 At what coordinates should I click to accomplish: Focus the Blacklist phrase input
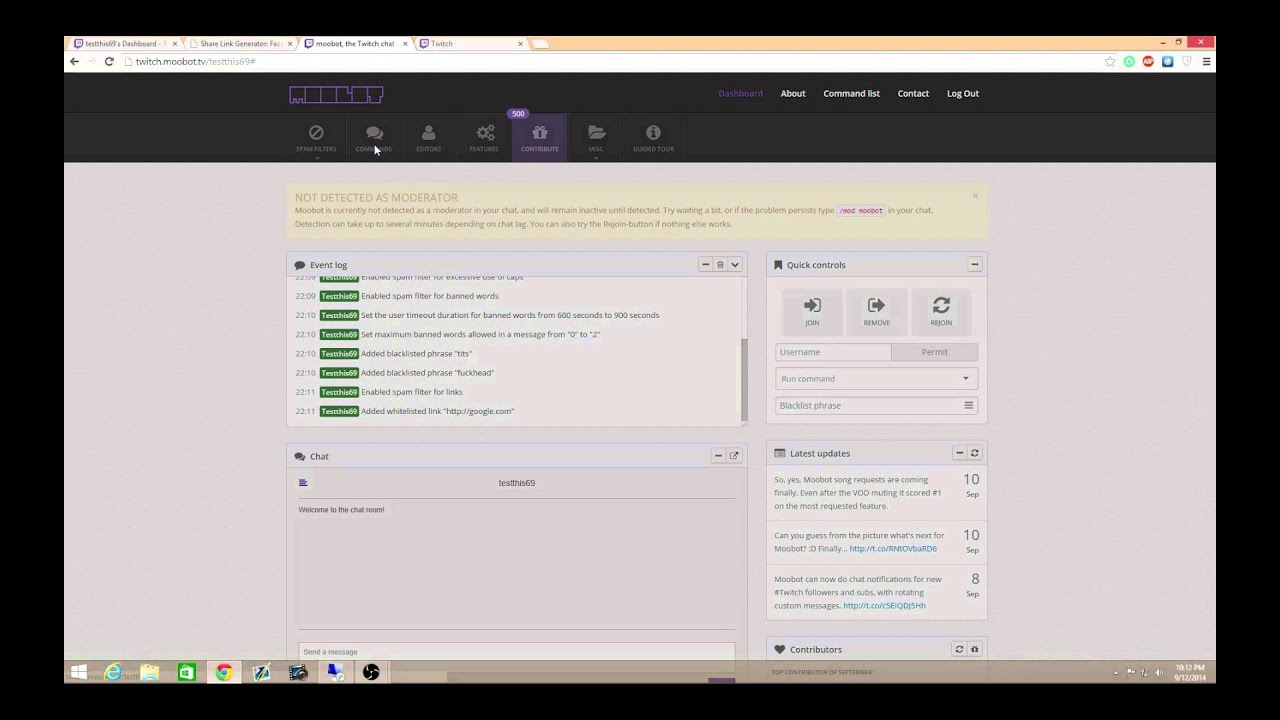866,406
